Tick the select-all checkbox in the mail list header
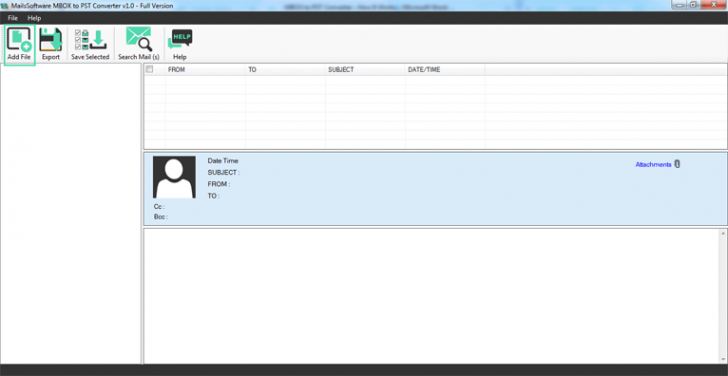Screen dimensions: 728x376 coord(150,69)
